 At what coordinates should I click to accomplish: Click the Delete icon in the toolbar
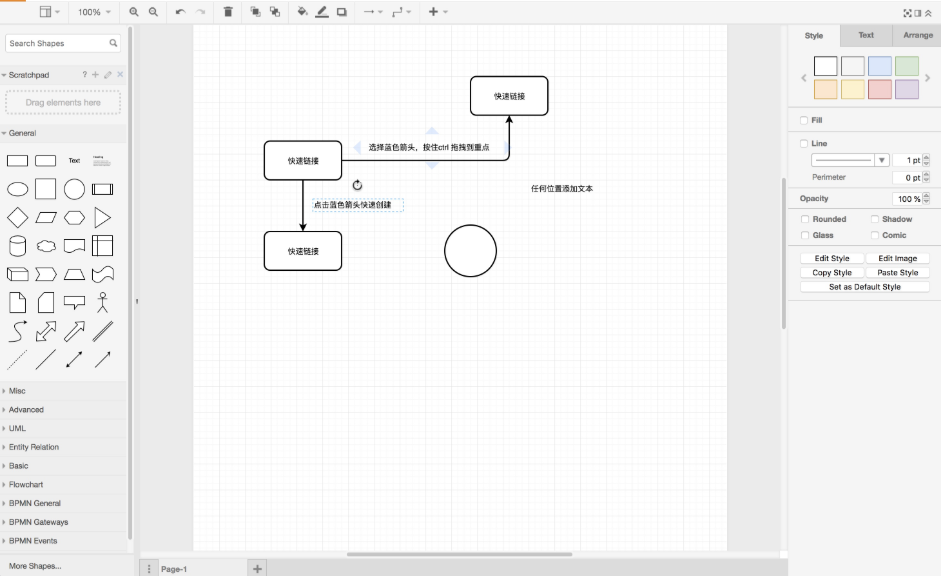(228, 12)
